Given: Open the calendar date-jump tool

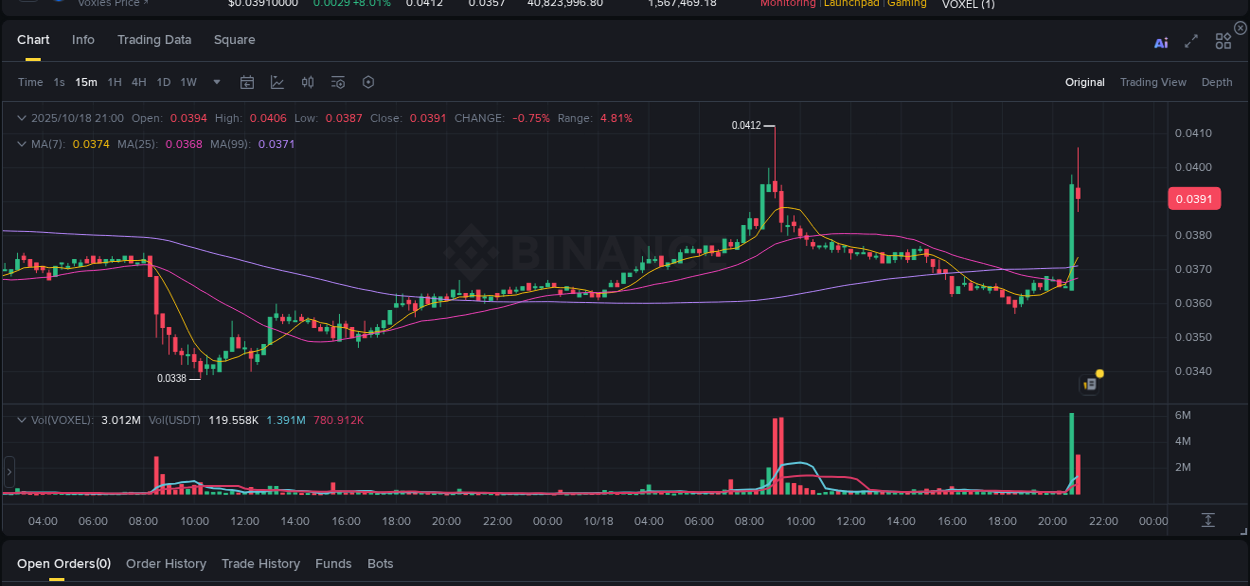Looking at the screenshot, I should [247, 82].
